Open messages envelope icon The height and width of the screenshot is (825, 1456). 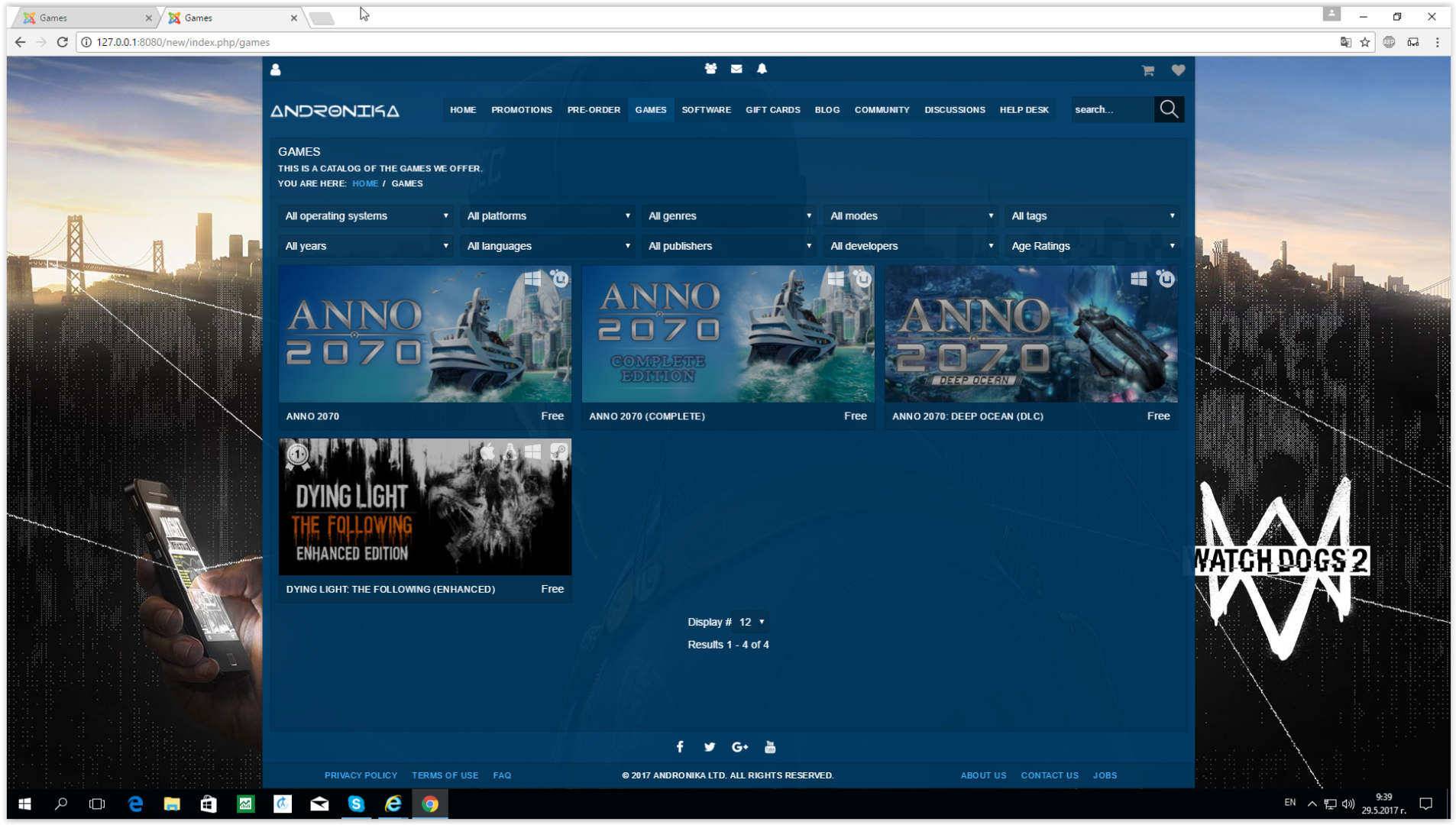[736, 69]
